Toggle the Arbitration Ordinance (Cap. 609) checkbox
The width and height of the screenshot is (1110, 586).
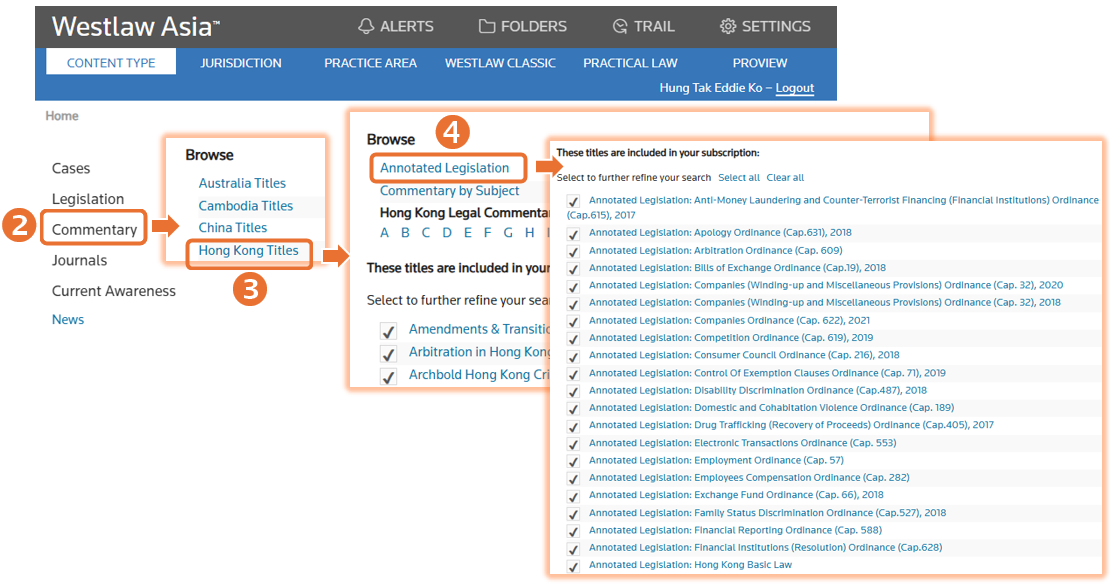pos(573,251)
